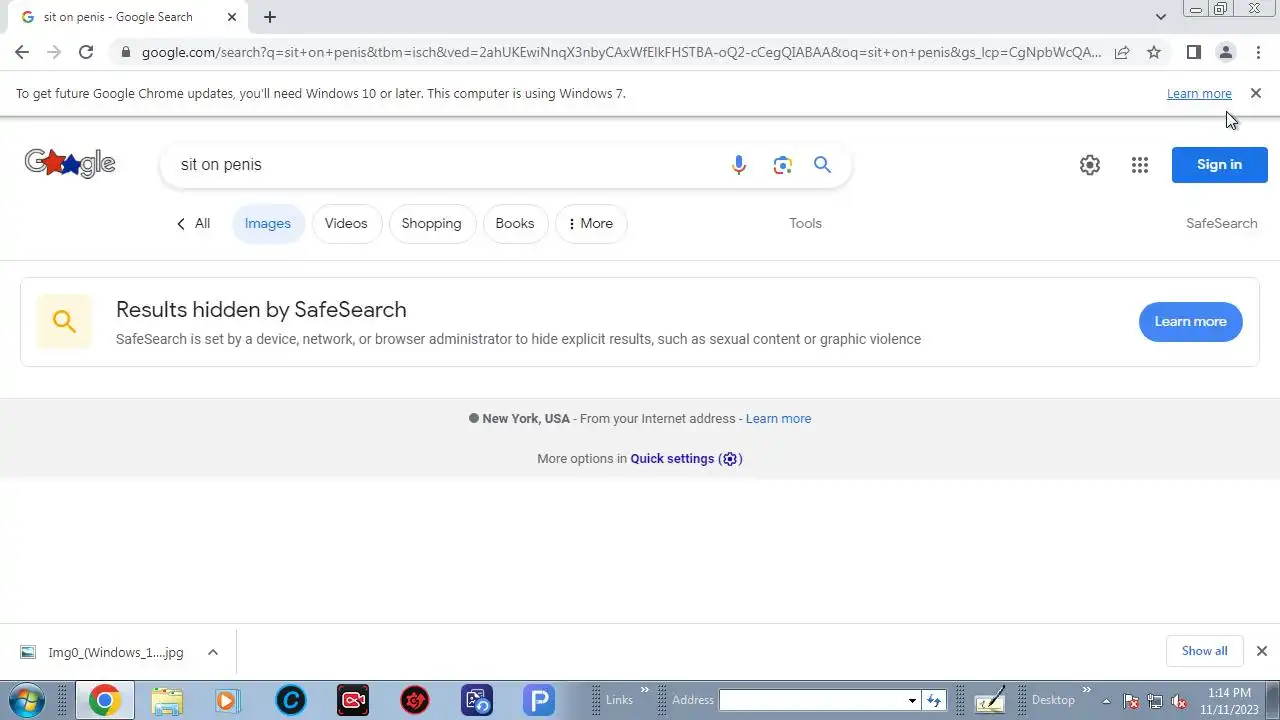
Task: Open the Quick settings link in footer
Action: [686, 459]
